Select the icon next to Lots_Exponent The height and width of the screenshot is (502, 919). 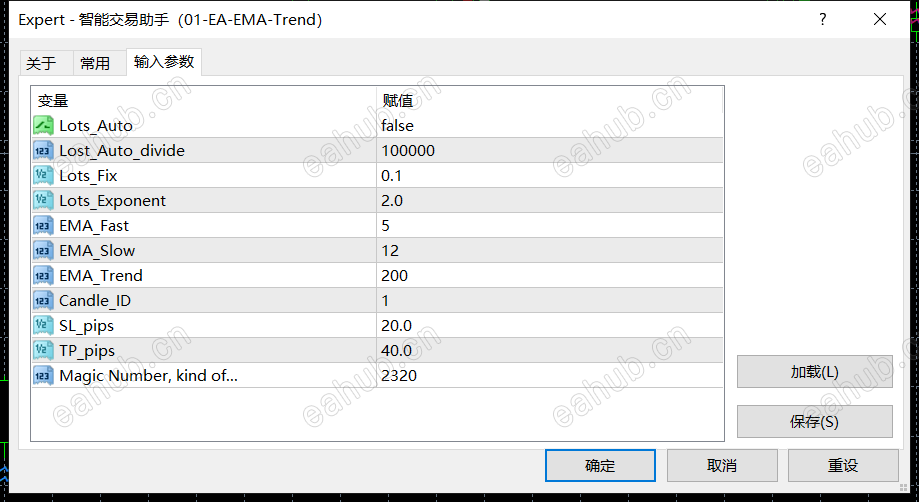[43, 200]
